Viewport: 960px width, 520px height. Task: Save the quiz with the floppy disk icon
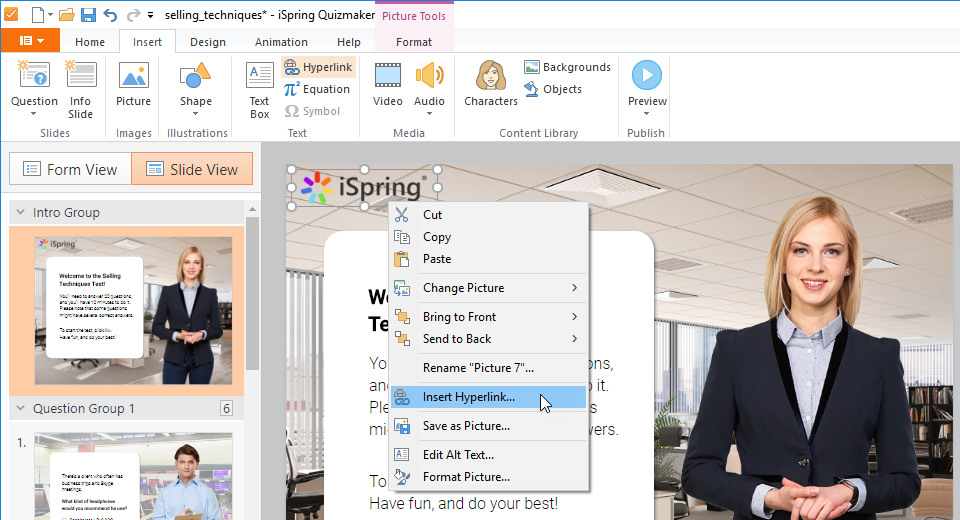[x=88, y=15]
